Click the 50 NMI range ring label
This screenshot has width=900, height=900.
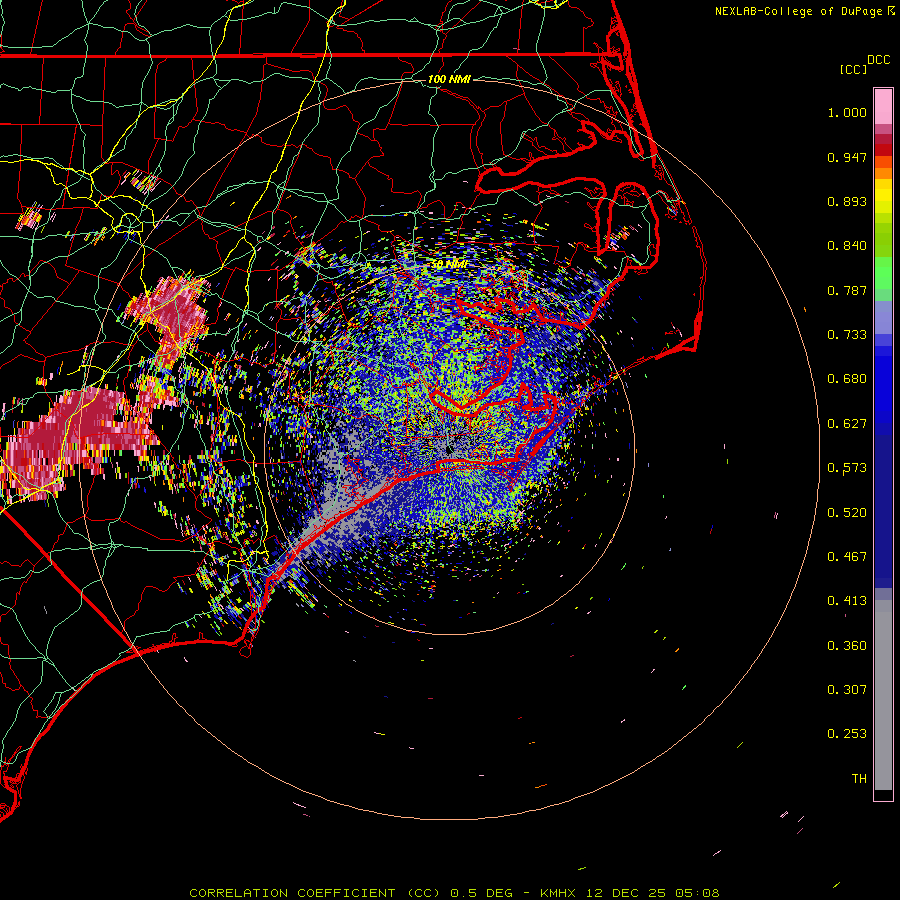(448, 264)
